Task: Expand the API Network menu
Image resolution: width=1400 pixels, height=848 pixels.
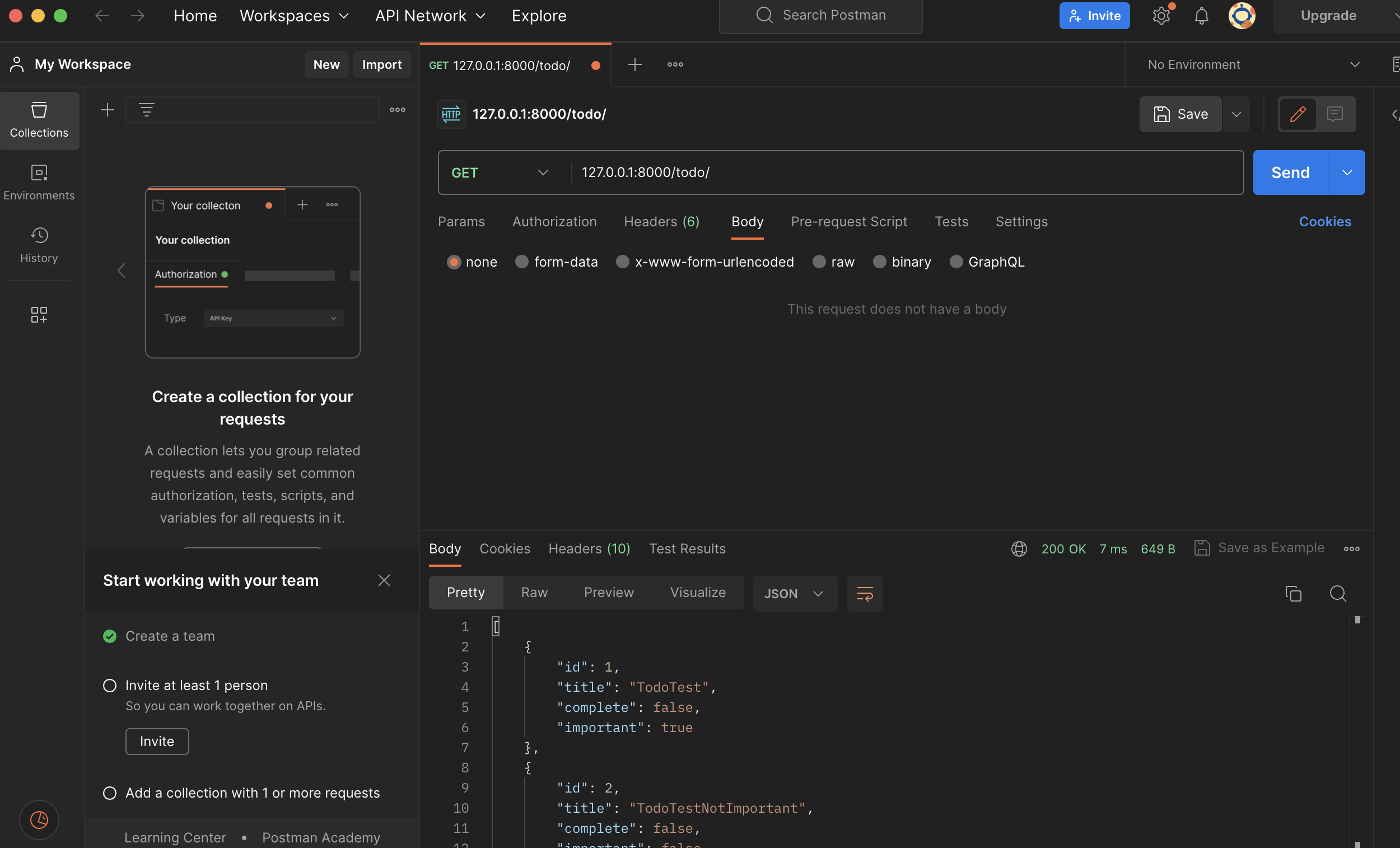Action: 431,16
